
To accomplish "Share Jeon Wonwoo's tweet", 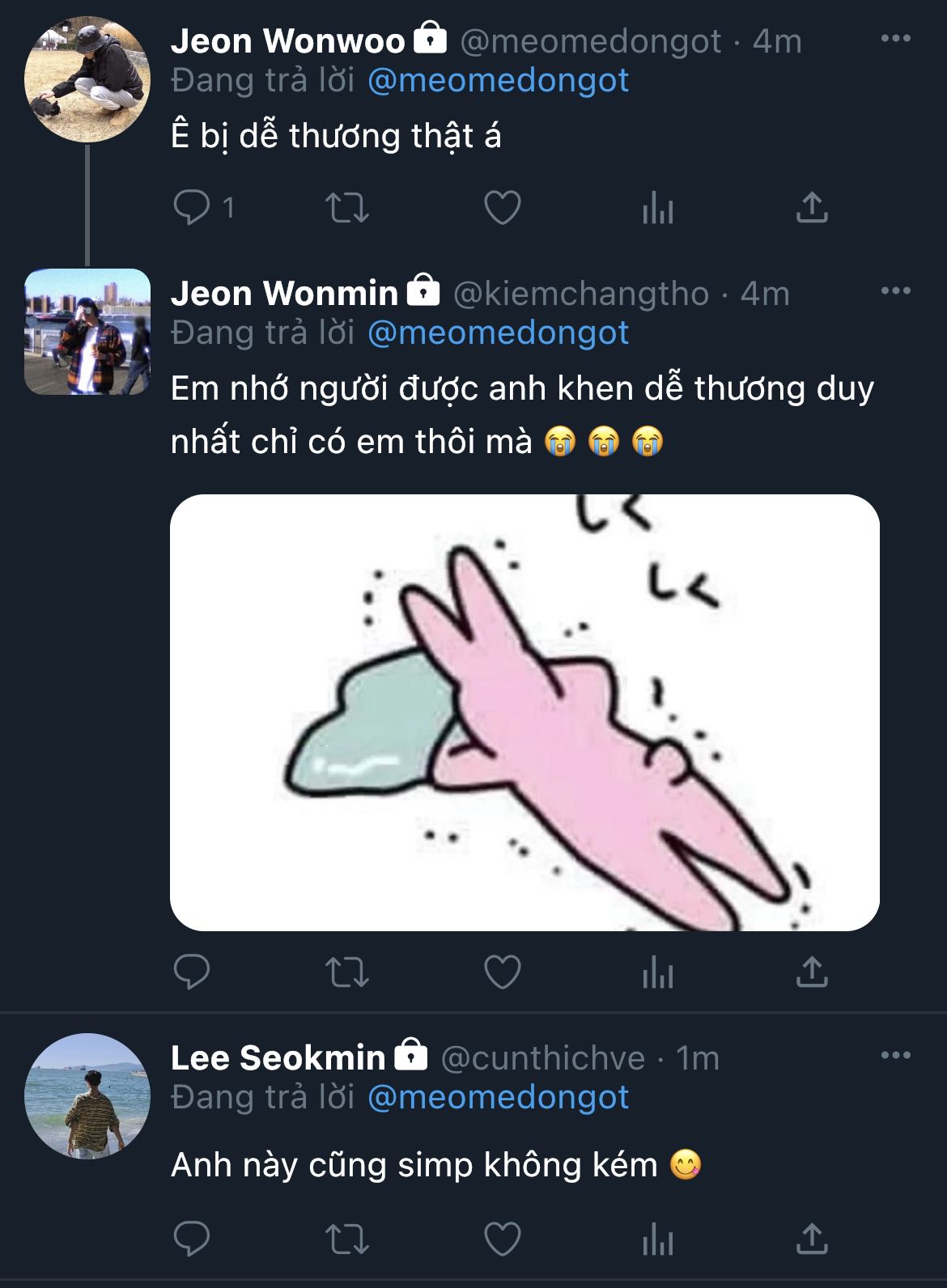I will point(812,208).
